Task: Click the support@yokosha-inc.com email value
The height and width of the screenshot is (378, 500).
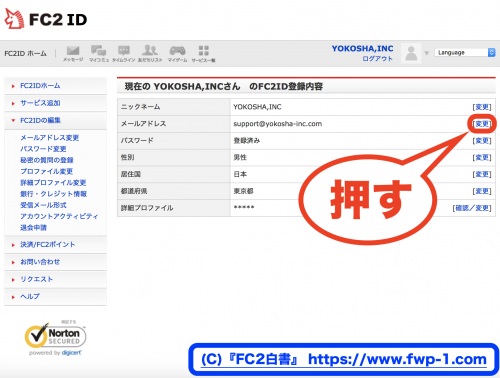Action: [278, 124]
